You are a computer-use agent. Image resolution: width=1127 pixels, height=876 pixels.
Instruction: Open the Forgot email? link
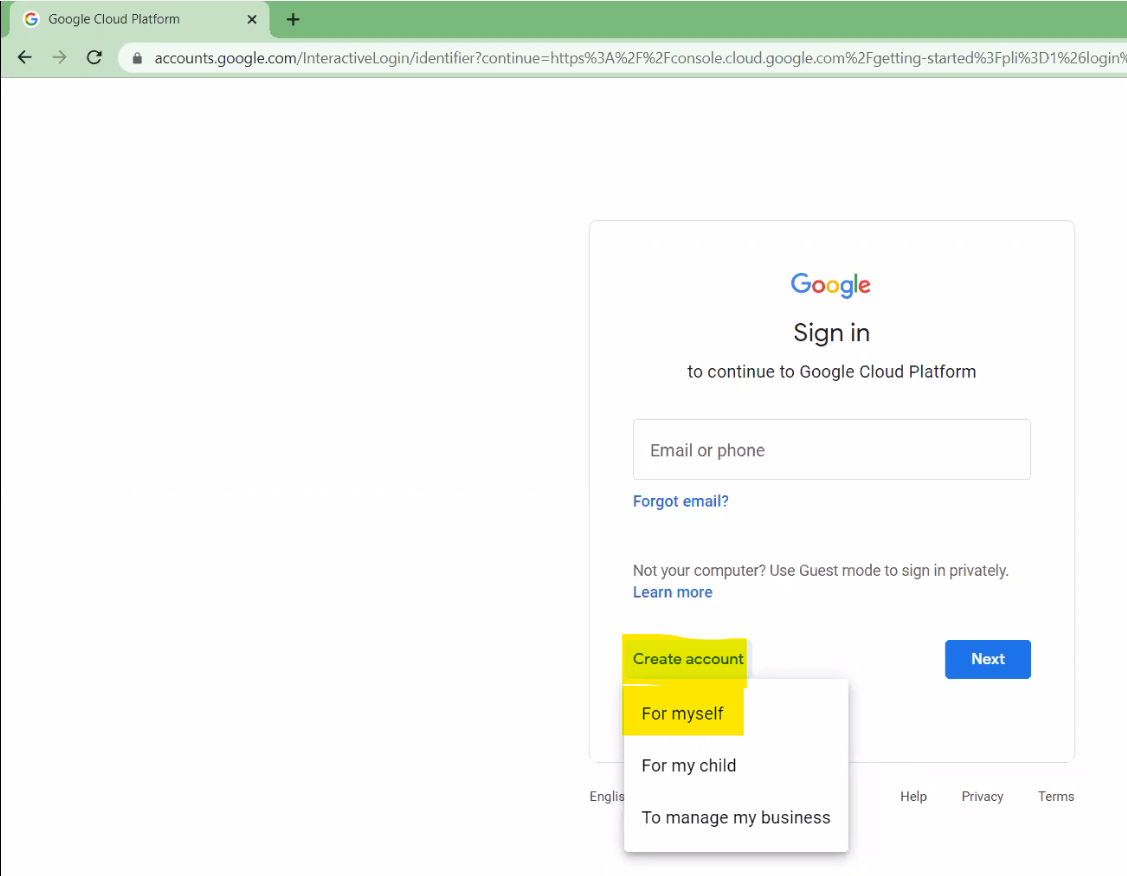click(x=681, y=502)
